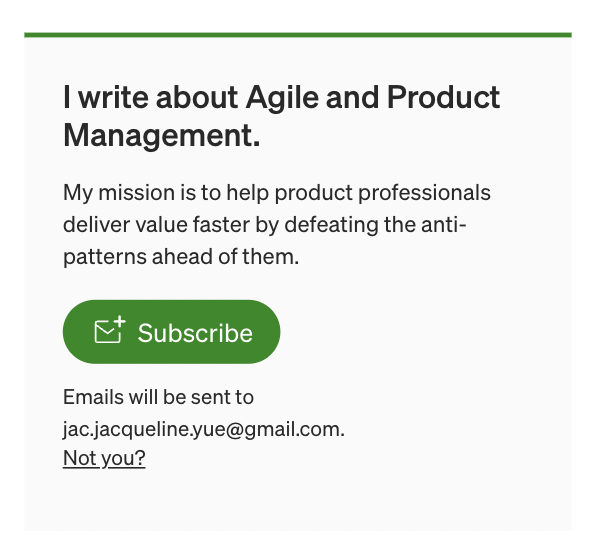Click the envelope icon on the Subscribe button
Screen dimensions: 600x560
tap(106, 333)
